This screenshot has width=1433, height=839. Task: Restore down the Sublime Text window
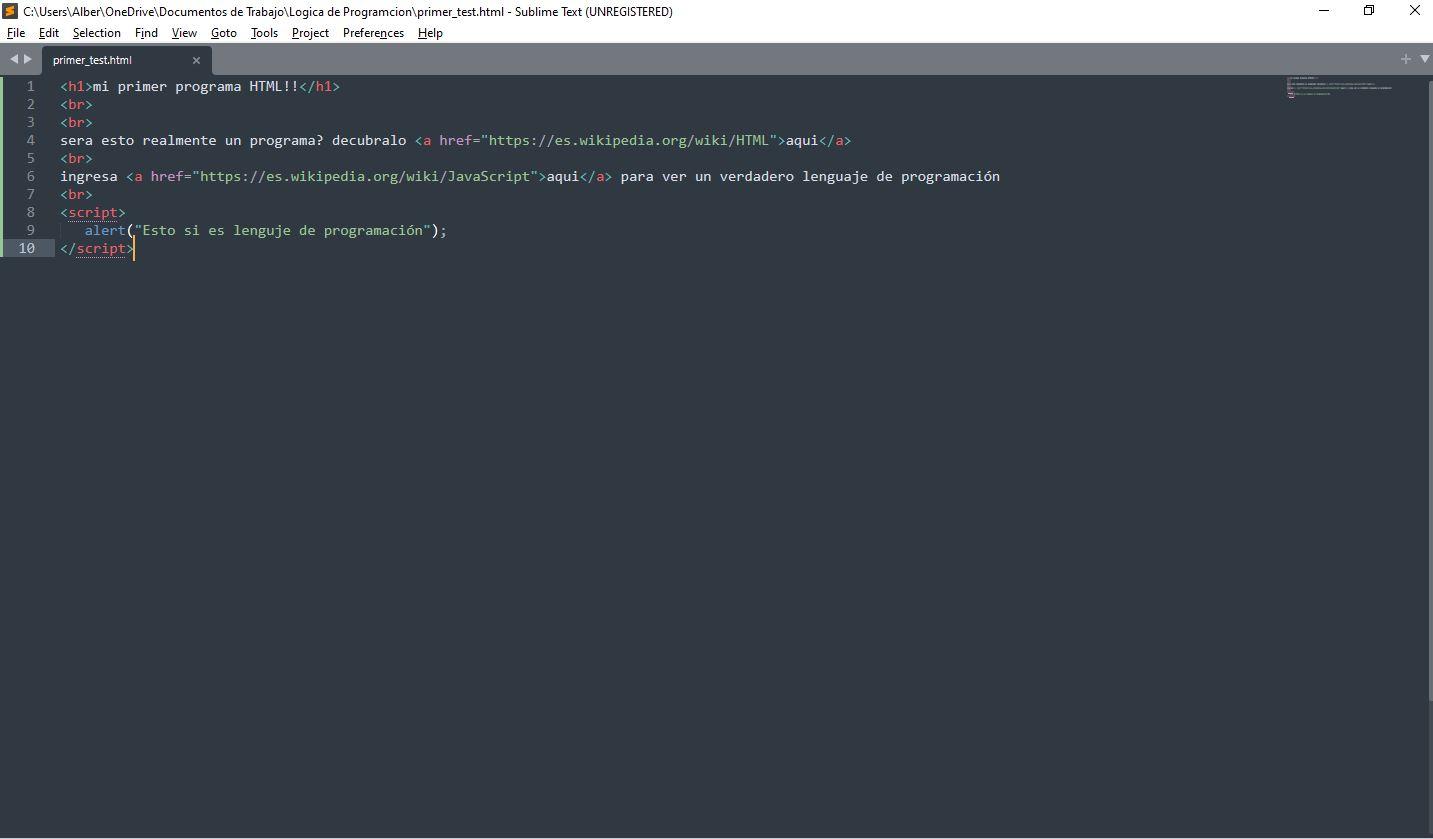coord(1369,11)
